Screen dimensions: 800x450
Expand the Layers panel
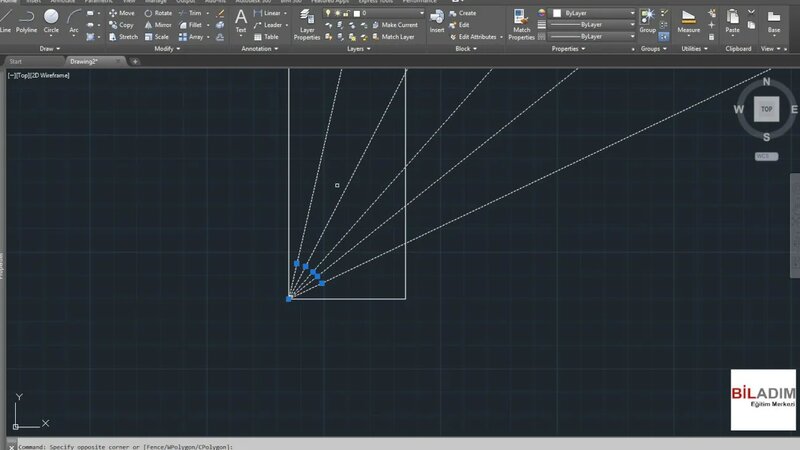[x=359, y=49]
